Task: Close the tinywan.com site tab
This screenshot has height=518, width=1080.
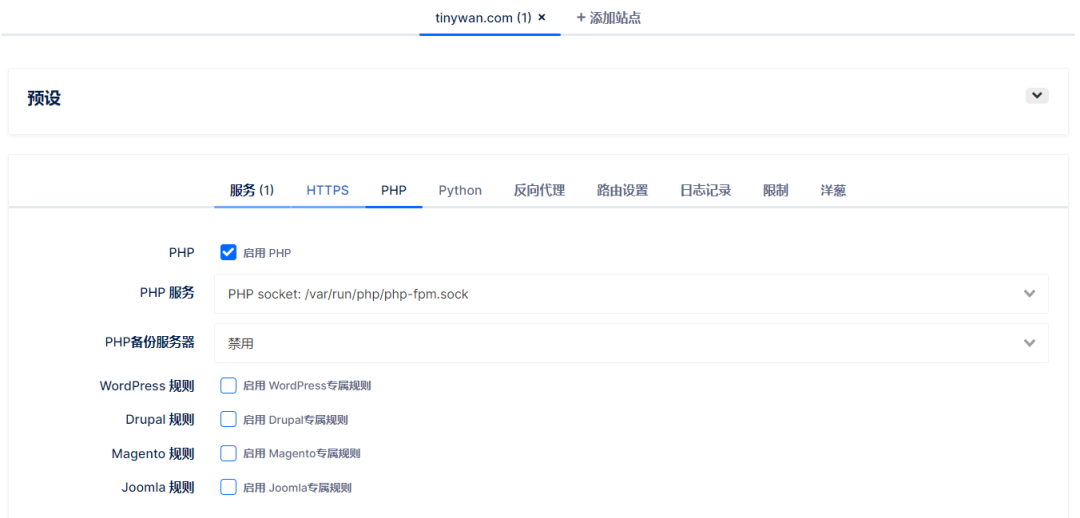Action: pos(542,18)
